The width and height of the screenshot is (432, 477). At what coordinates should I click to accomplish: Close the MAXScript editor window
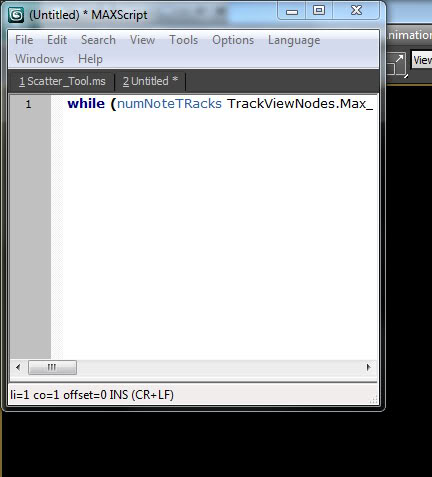(356, 10)
